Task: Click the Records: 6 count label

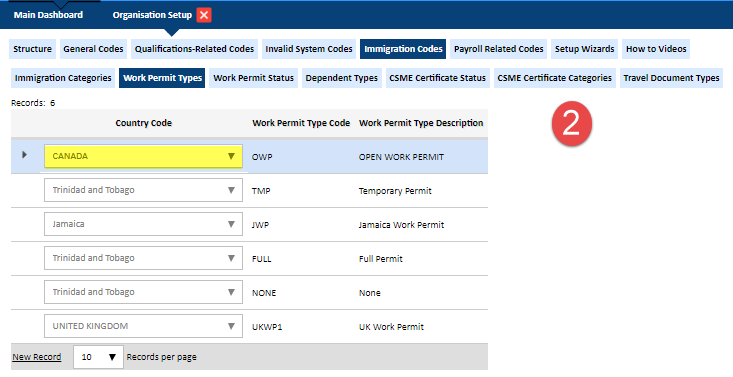Action: coord(33,103)
